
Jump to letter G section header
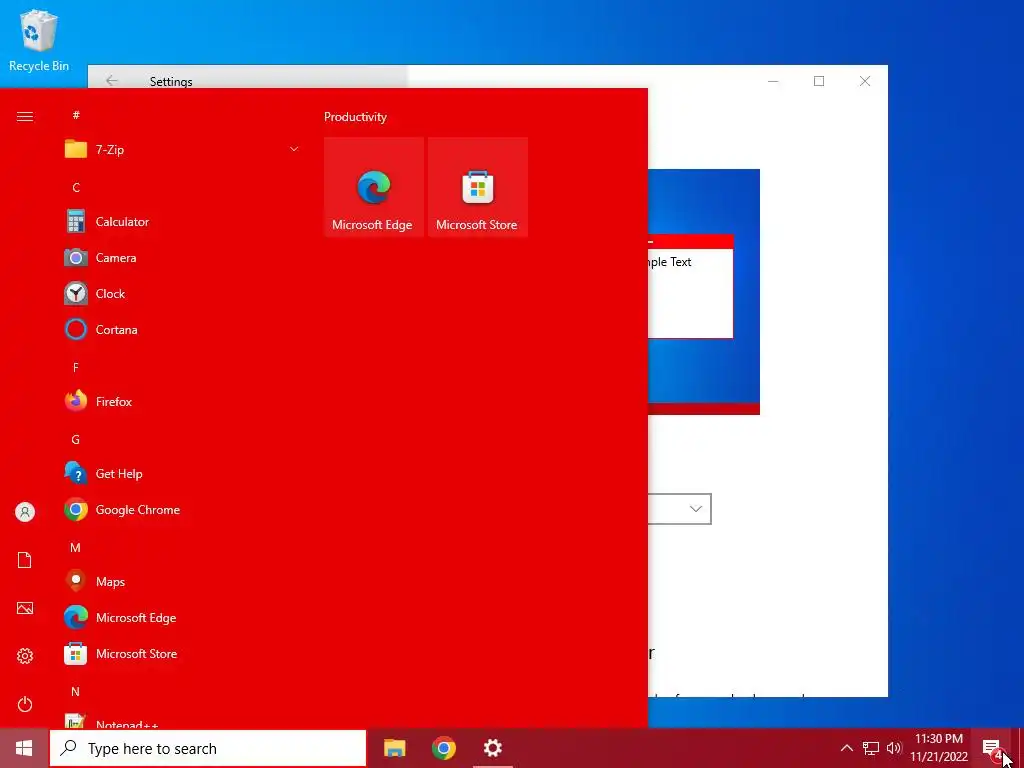[76, 440]
